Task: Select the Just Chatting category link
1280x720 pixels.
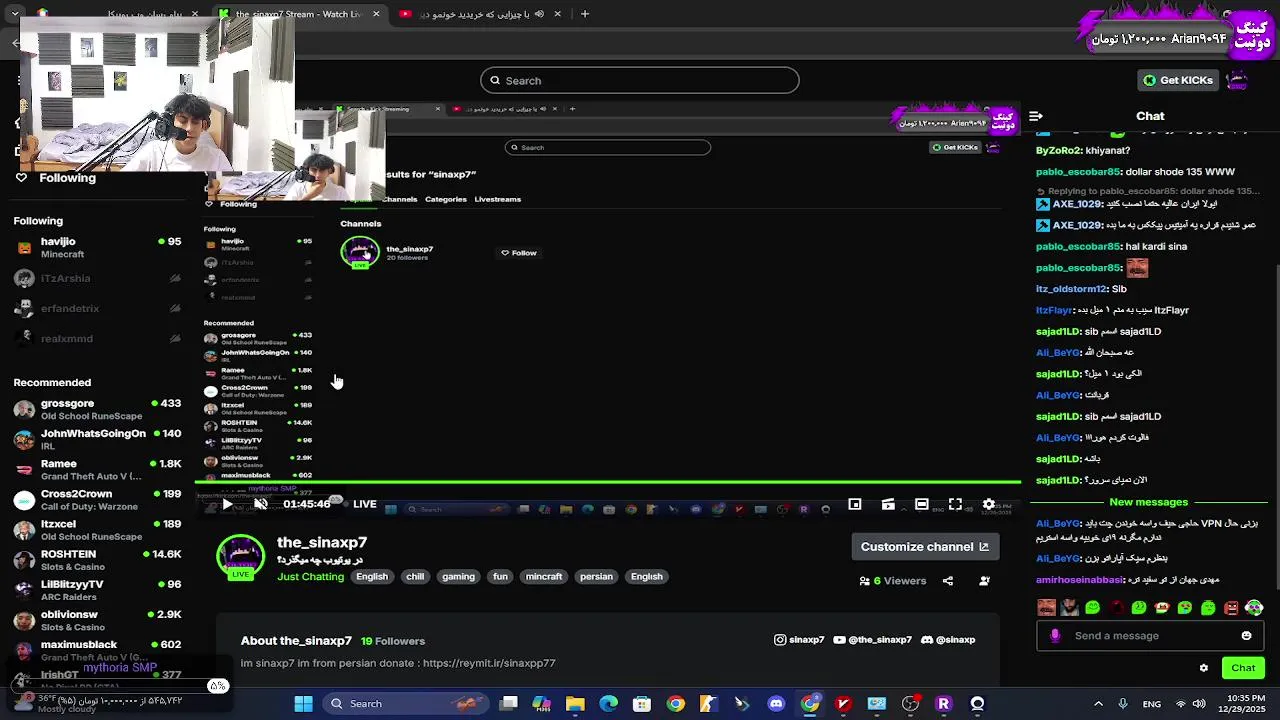Action: (310, 577)
